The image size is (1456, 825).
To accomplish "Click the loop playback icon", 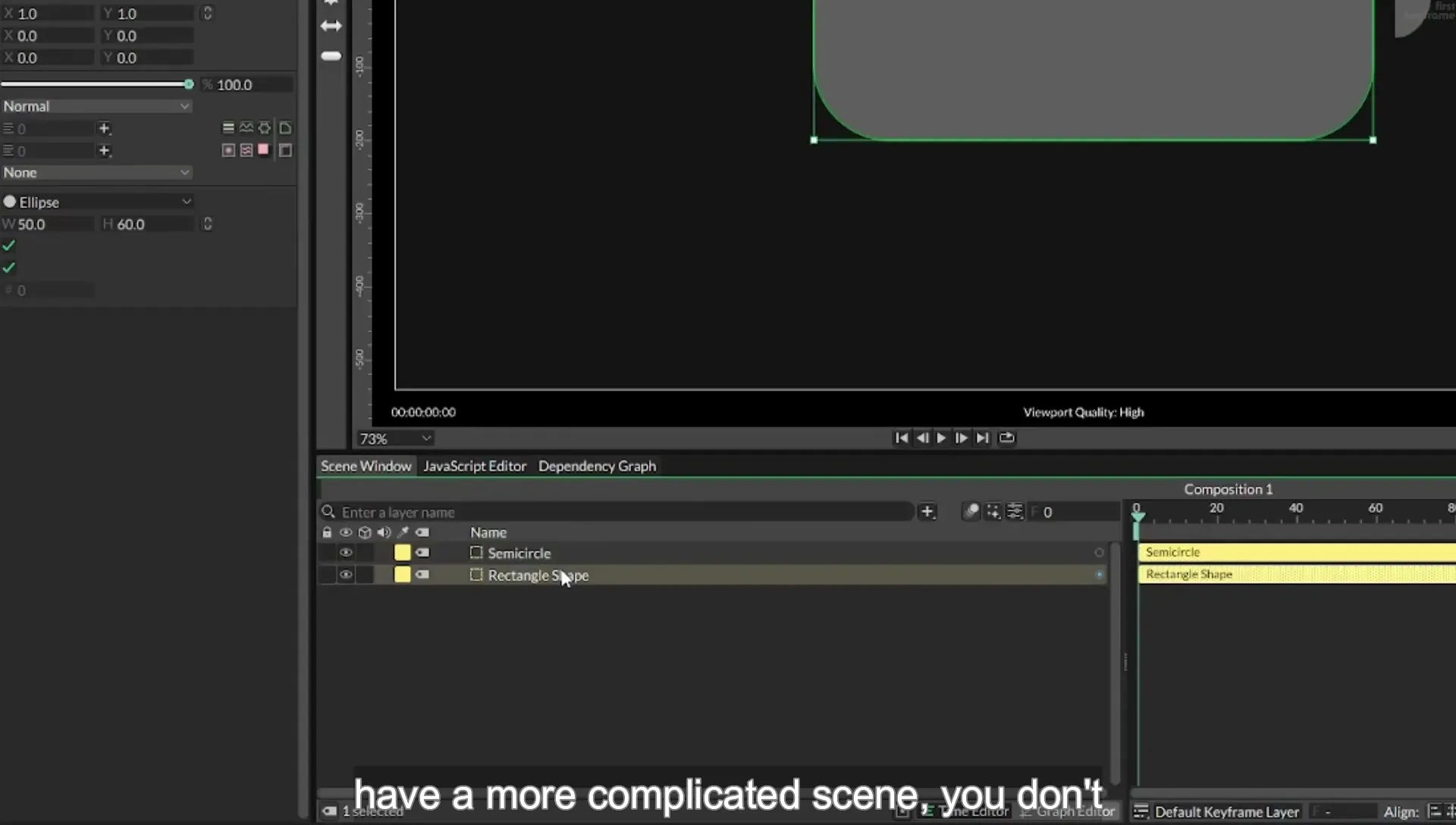I will pyautogui.click(x=1006, y=438).
